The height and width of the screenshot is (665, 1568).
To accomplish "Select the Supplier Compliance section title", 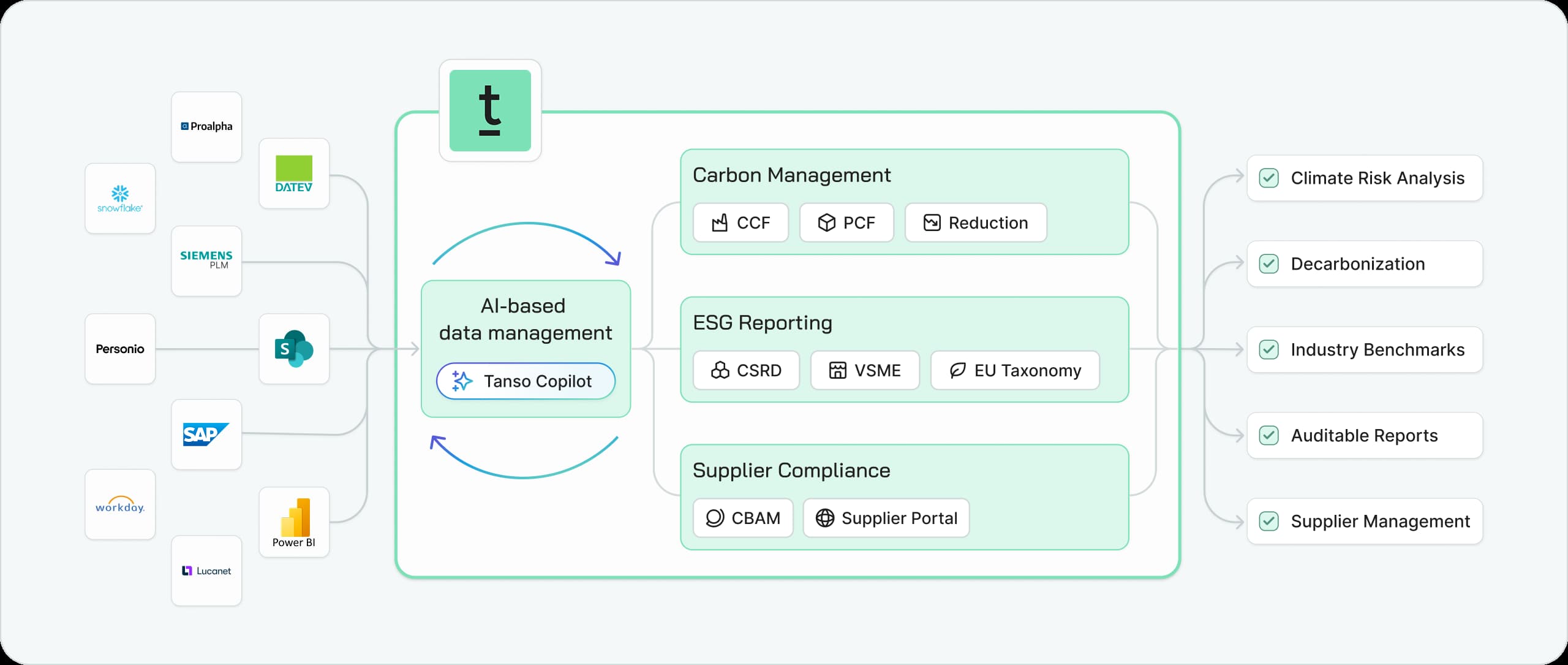I will [x=791, y=471].
